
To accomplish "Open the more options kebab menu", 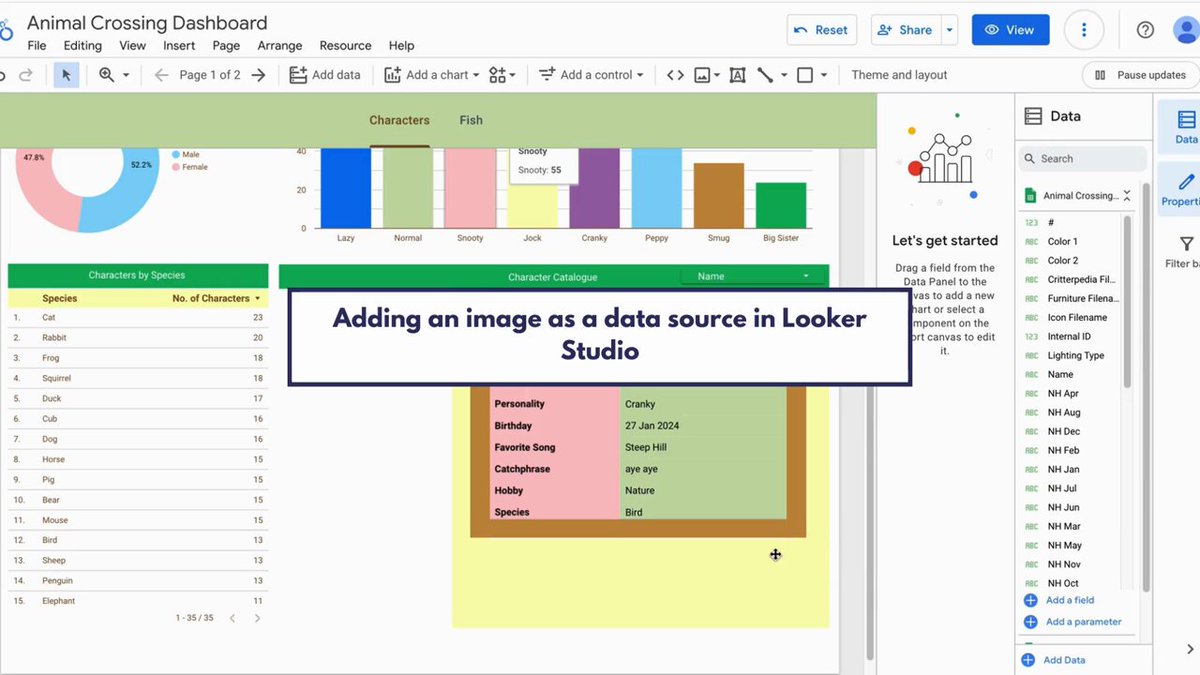I will [x=1084, y=30].
